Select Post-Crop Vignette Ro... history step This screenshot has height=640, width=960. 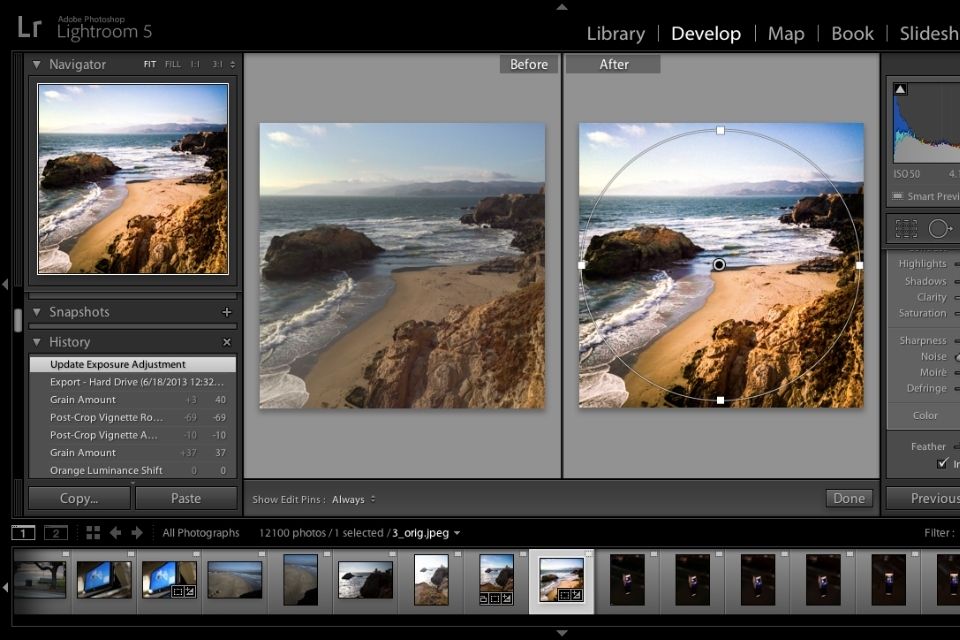coord(132,417)
